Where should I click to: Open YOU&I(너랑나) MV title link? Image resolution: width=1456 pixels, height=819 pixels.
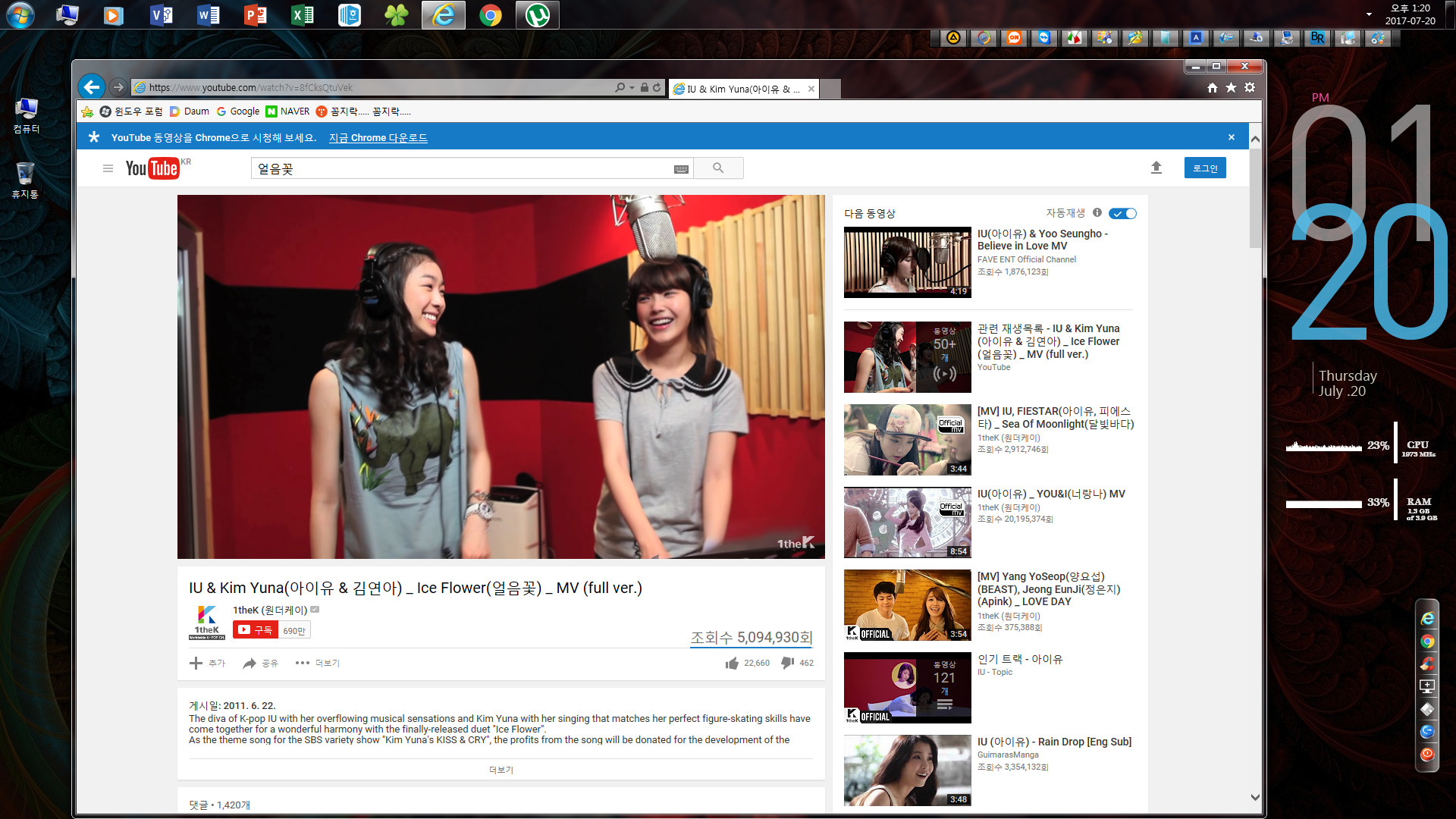coord(1051,494)
